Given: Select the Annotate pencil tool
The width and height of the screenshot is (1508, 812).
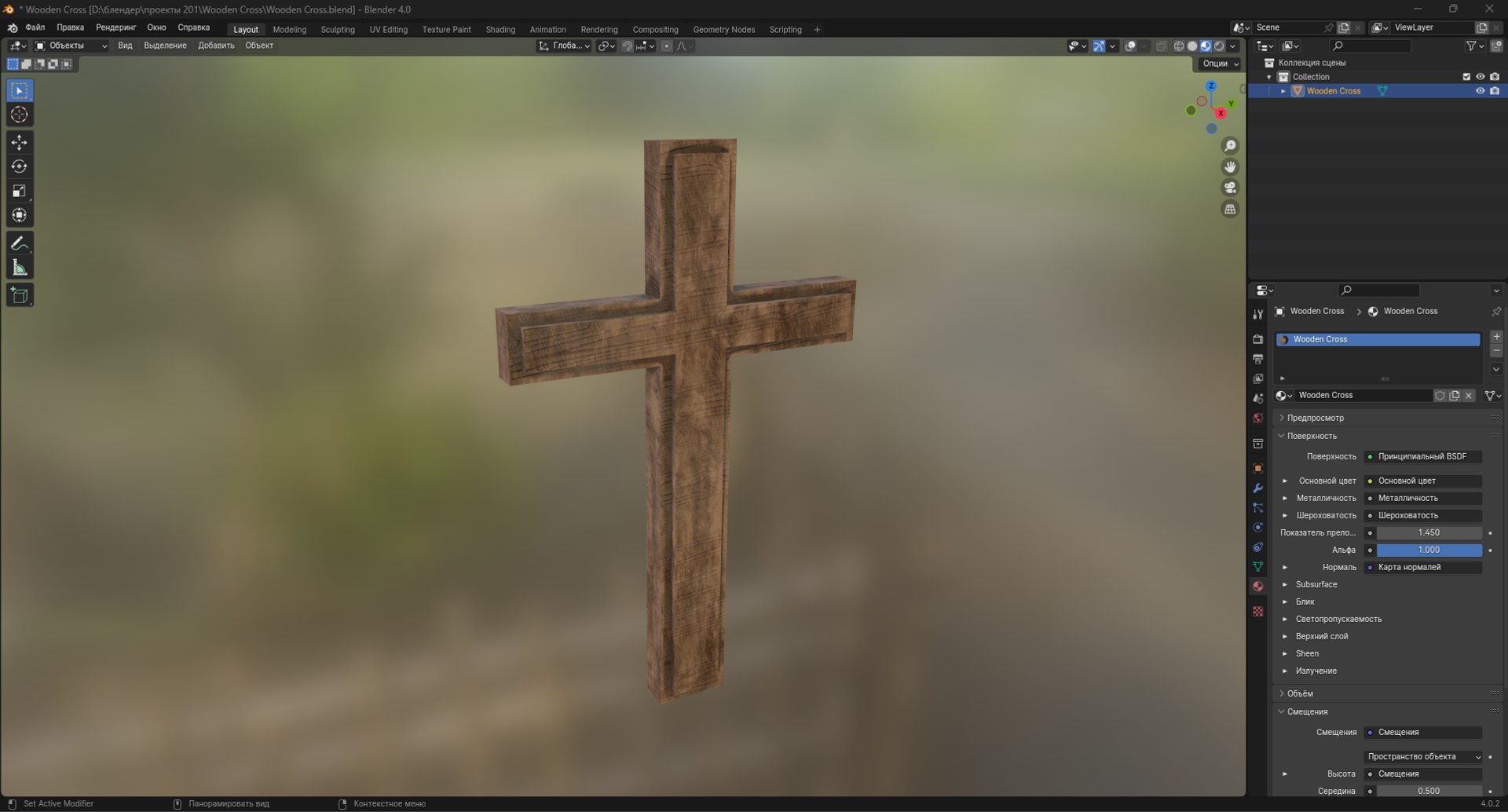Looking at the screenshot, I should (20, 243).
